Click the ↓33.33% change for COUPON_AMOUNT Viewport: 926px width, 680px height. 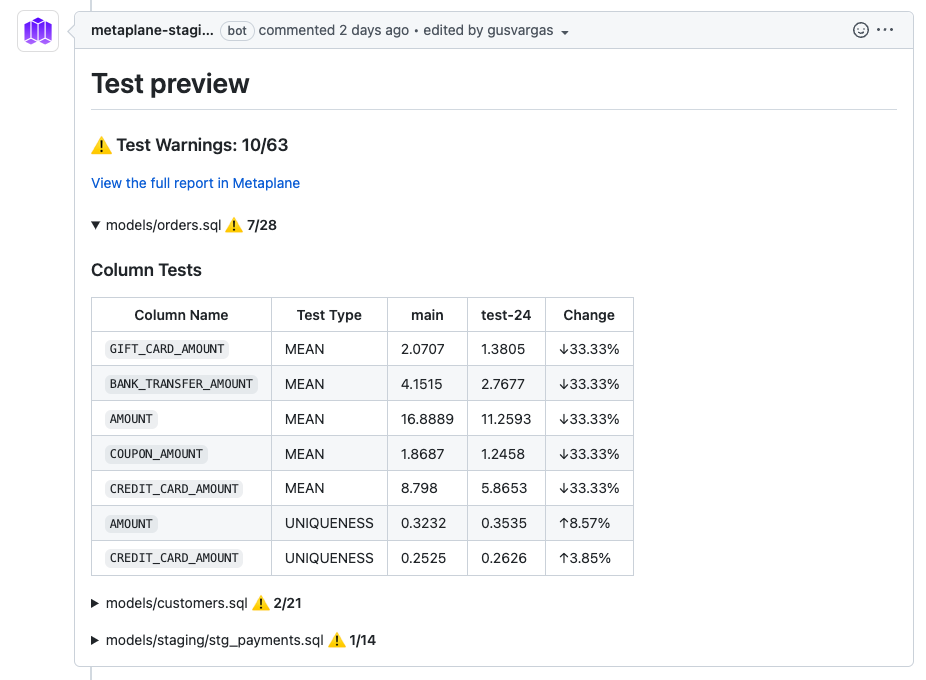coord(589,454)
